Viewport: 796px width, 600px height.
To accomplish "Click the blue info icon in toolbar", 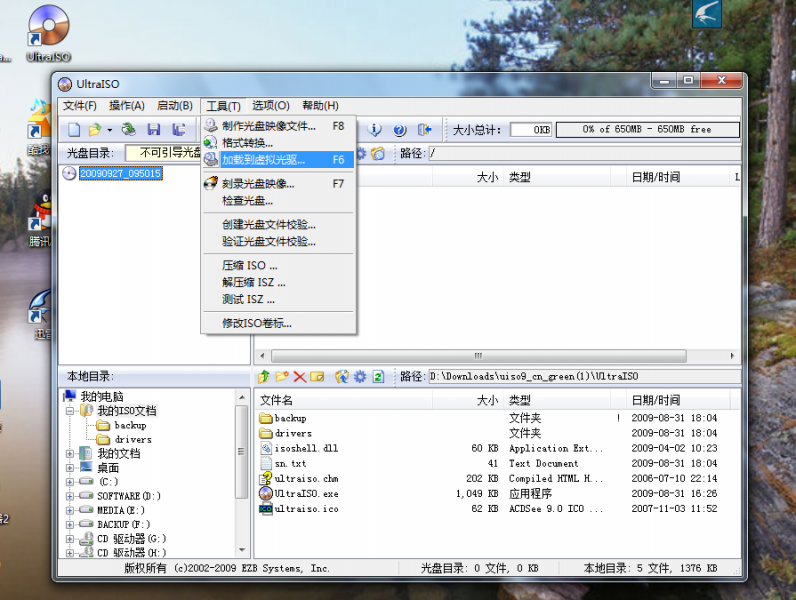I will 375,130.
